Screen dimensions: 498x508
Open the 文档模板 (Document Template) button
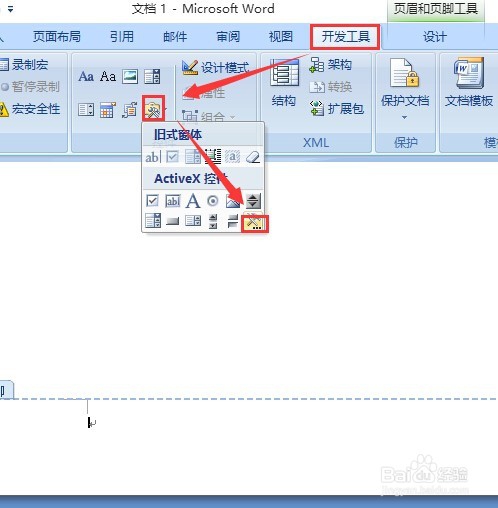[x=469, y=83]
